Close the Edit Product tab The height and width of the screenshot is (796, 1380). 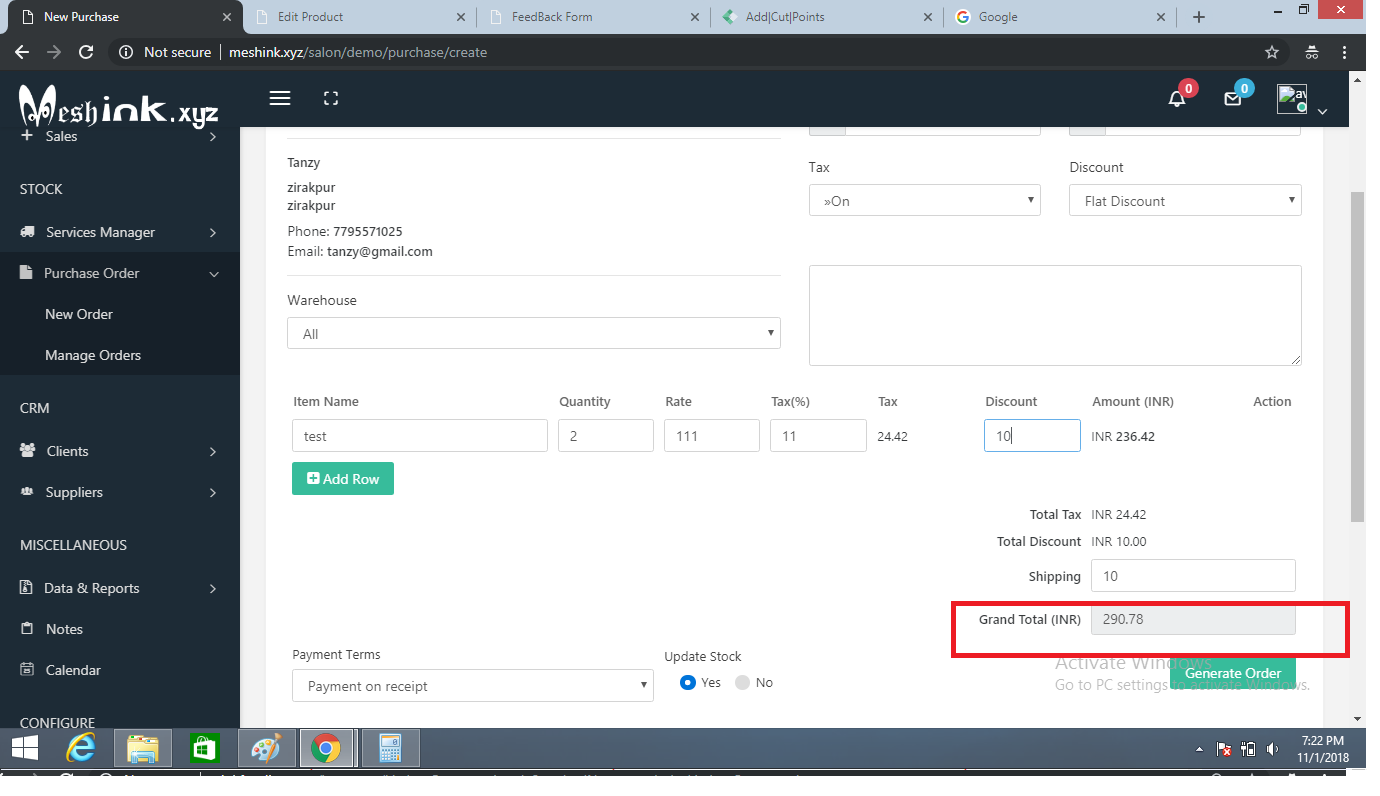tap(460, 17)
